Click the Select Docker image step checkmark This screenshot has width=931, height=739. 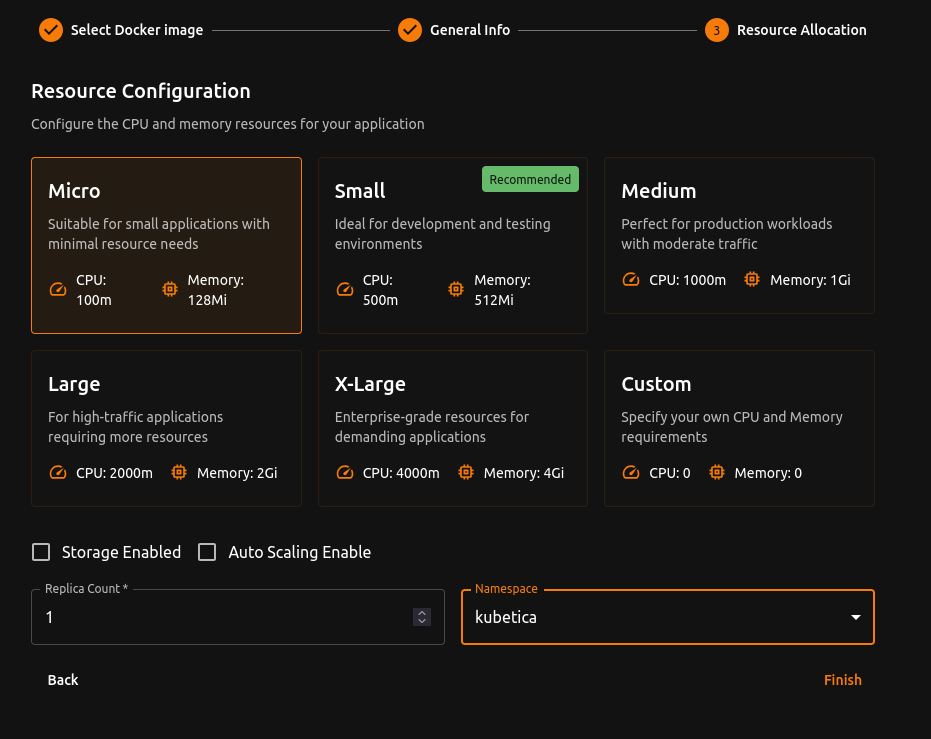click(x=51, y=30)
